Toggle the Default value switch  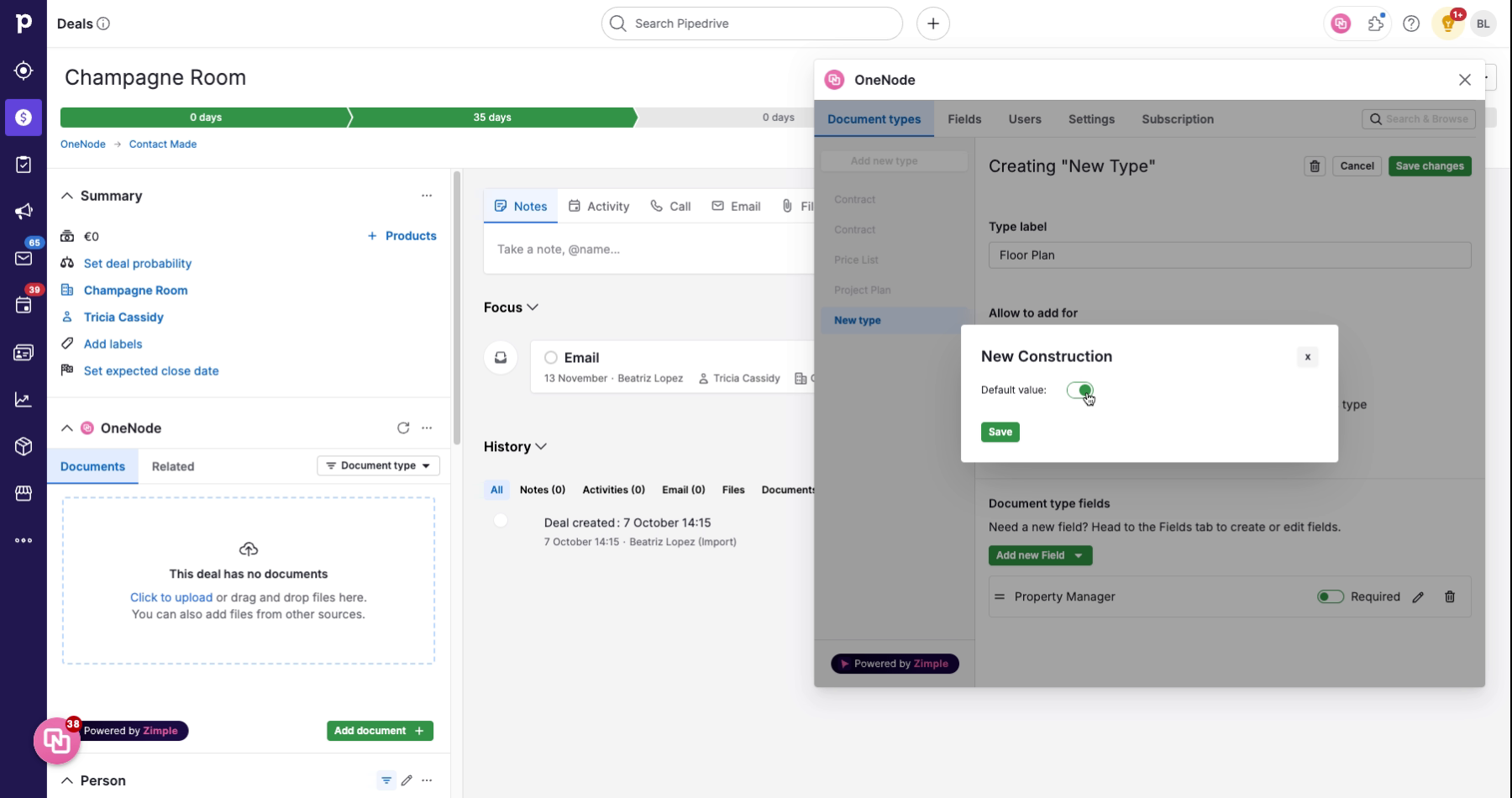tap(1079, 390)
